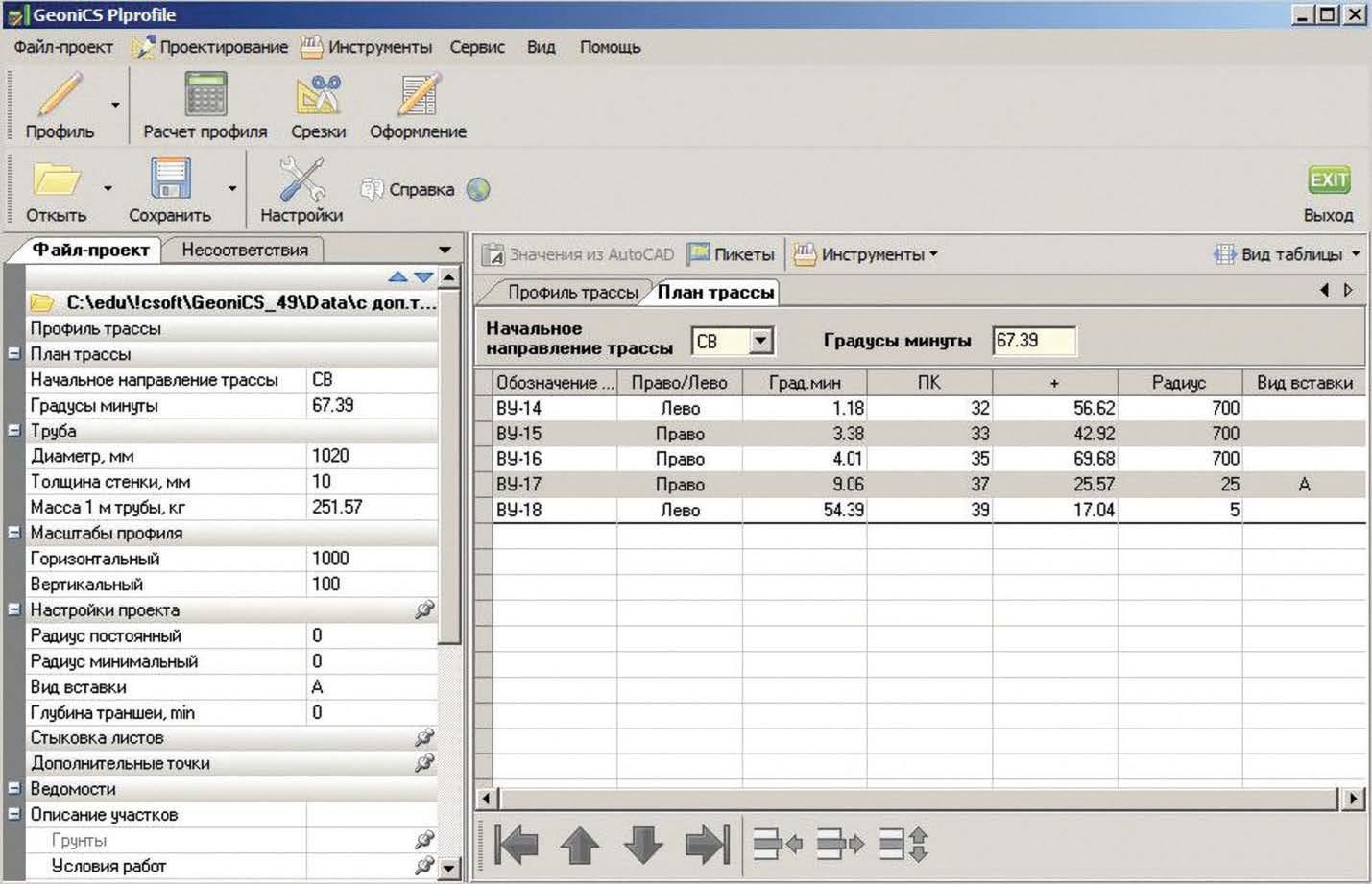
Task: Jump to first table row arrow
Action: click(517, 846)
